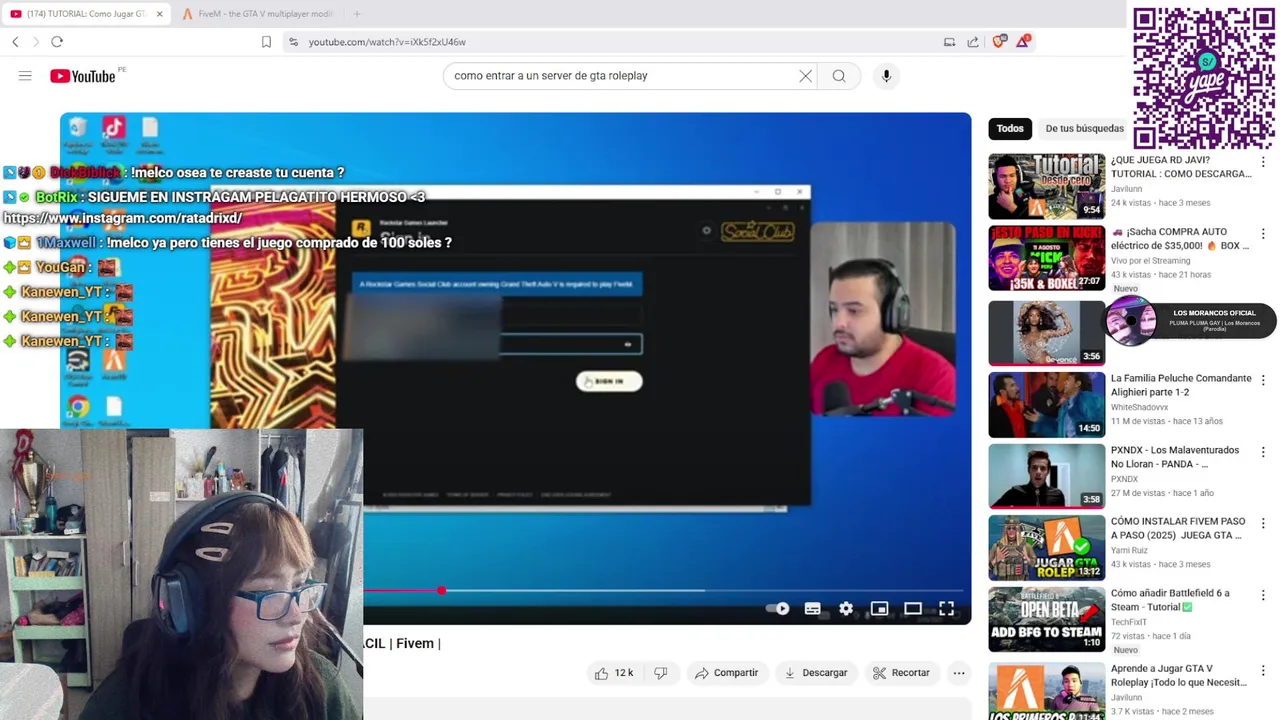Select the Todos filter chip

pyautogui.click(x=1010, y=128)
